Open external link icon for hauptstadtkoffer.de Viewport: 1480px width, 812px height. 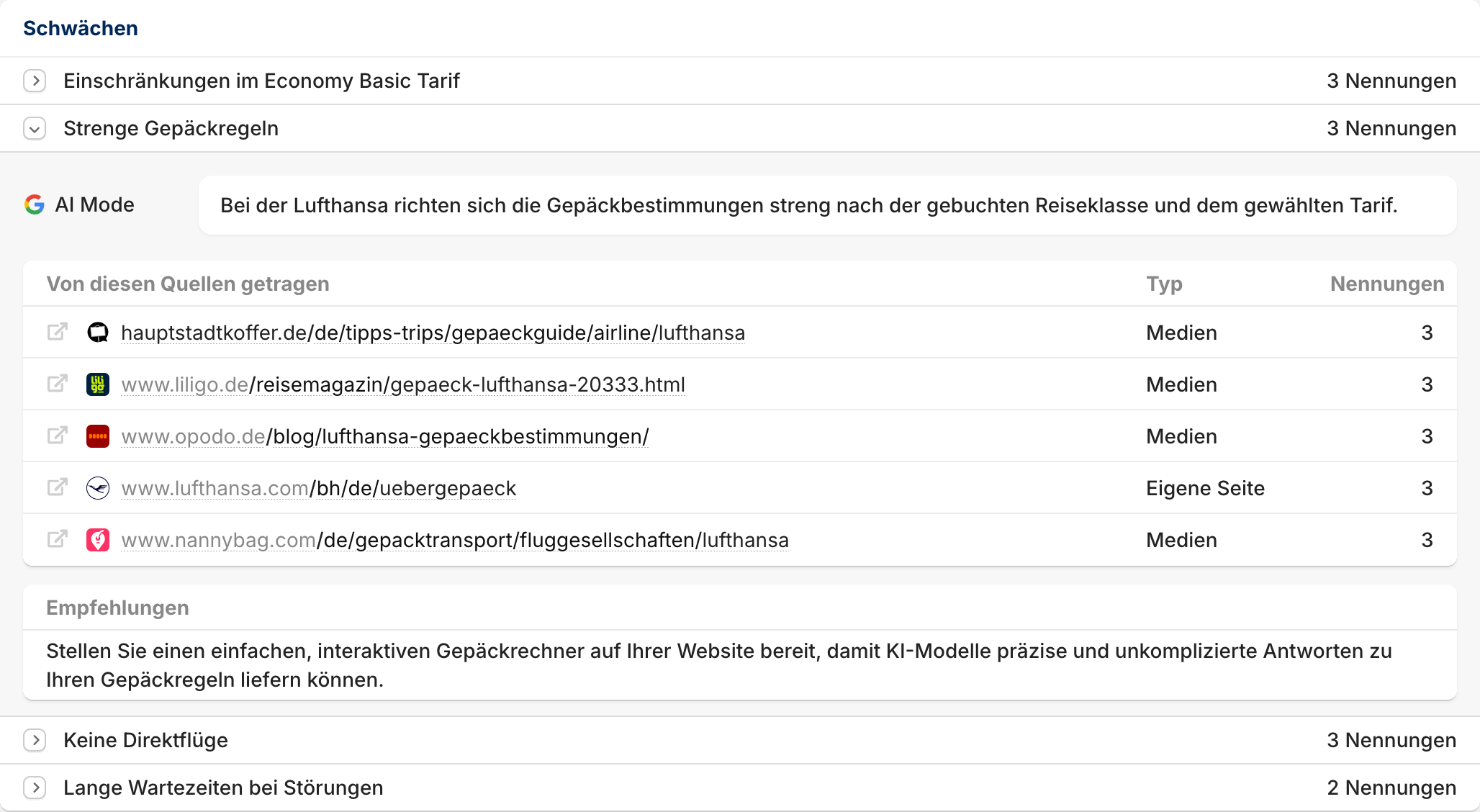click(58, 332)
